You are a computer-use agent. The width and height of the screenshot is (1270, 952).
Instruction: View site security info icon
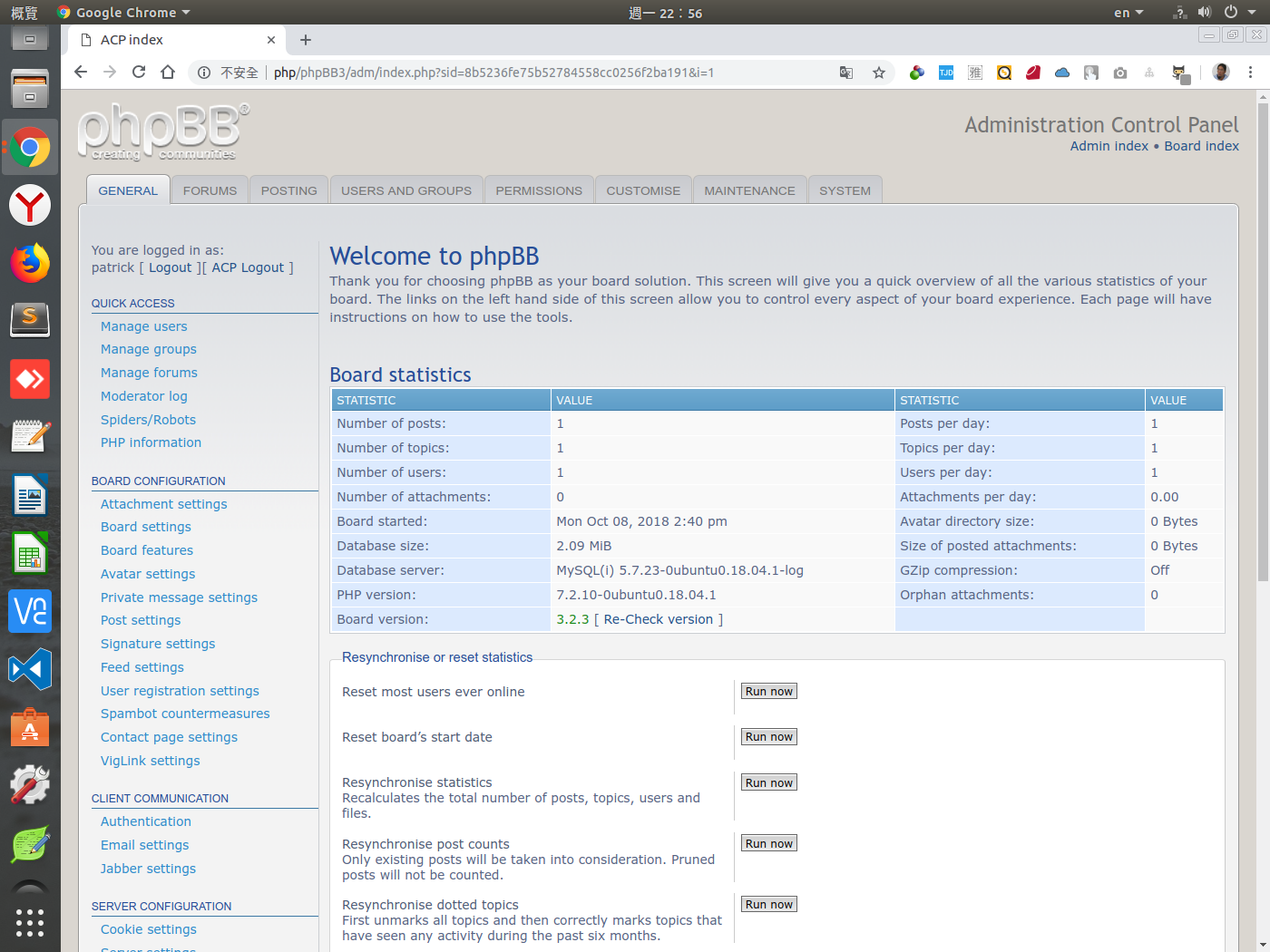204,73
